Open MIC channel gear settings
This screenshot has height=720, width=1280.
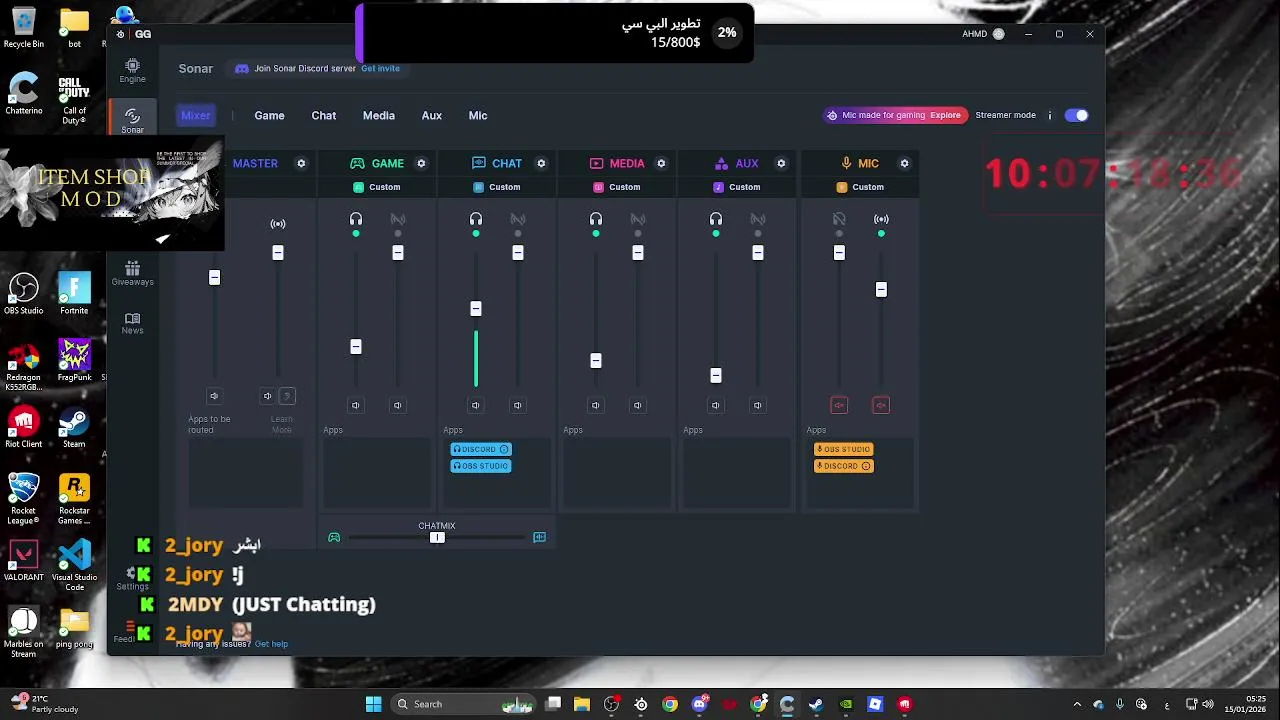[x=904, y=163]
